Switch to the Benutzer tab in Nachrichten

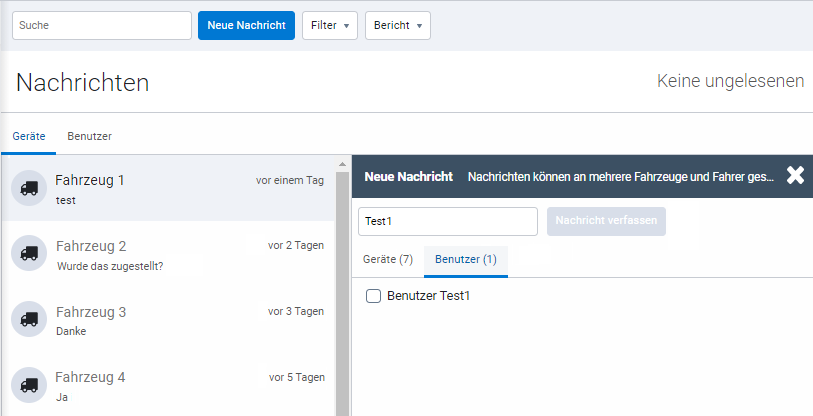89,135
